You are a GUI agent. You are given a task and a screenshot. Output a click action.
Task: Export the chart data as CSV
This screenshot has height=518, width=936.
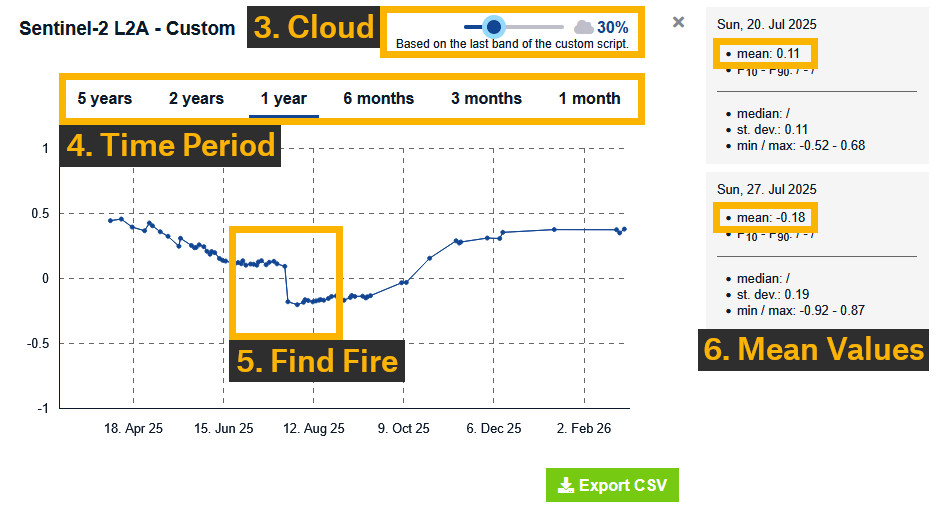tap(612, 485)
